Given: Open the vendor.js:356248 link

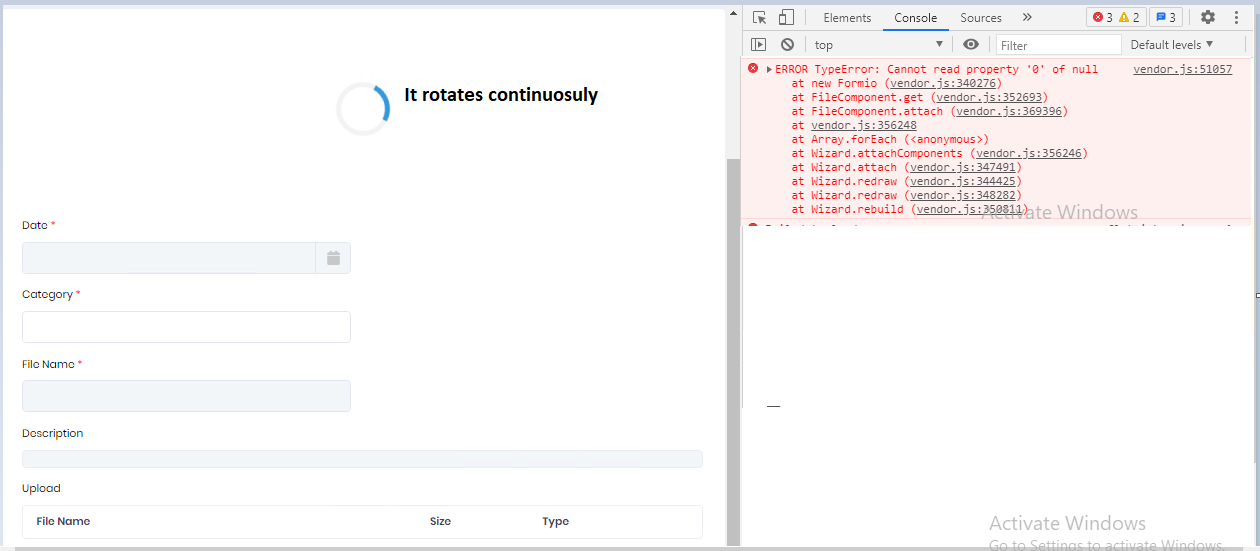Looking at the screenshot, I should click(864, 126).
